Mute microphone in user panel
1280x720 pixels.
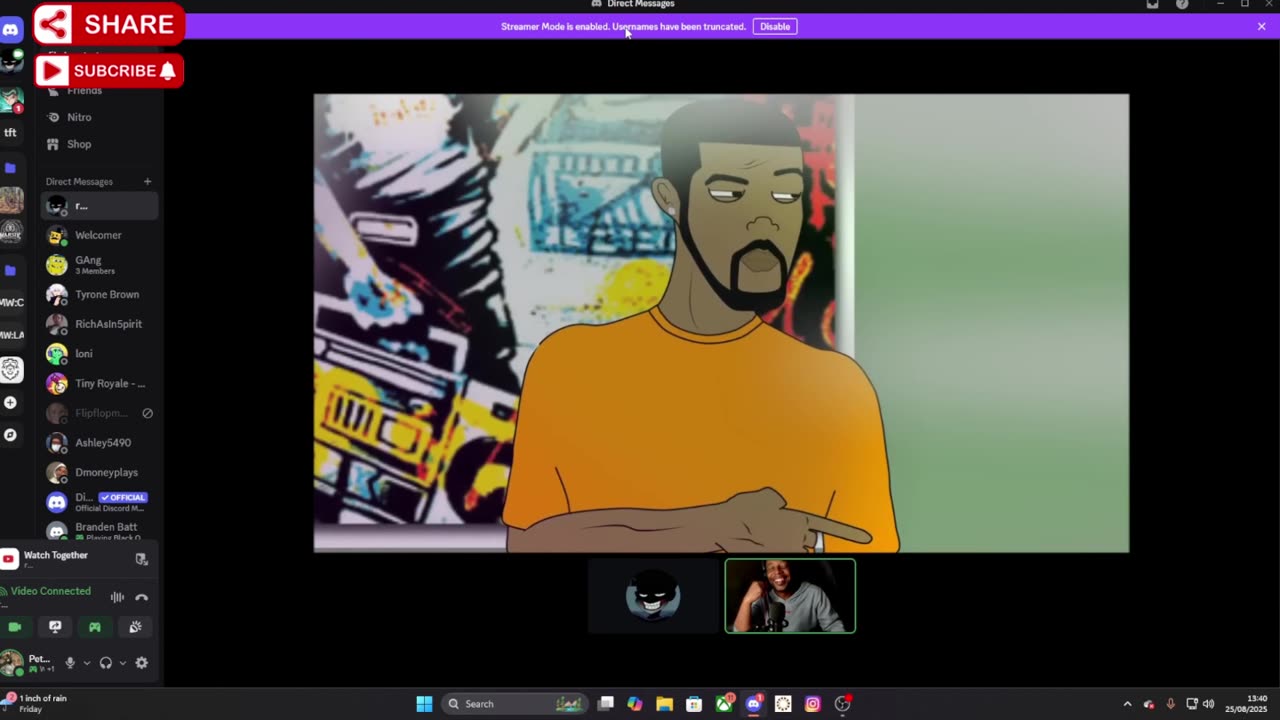point(70,662)
